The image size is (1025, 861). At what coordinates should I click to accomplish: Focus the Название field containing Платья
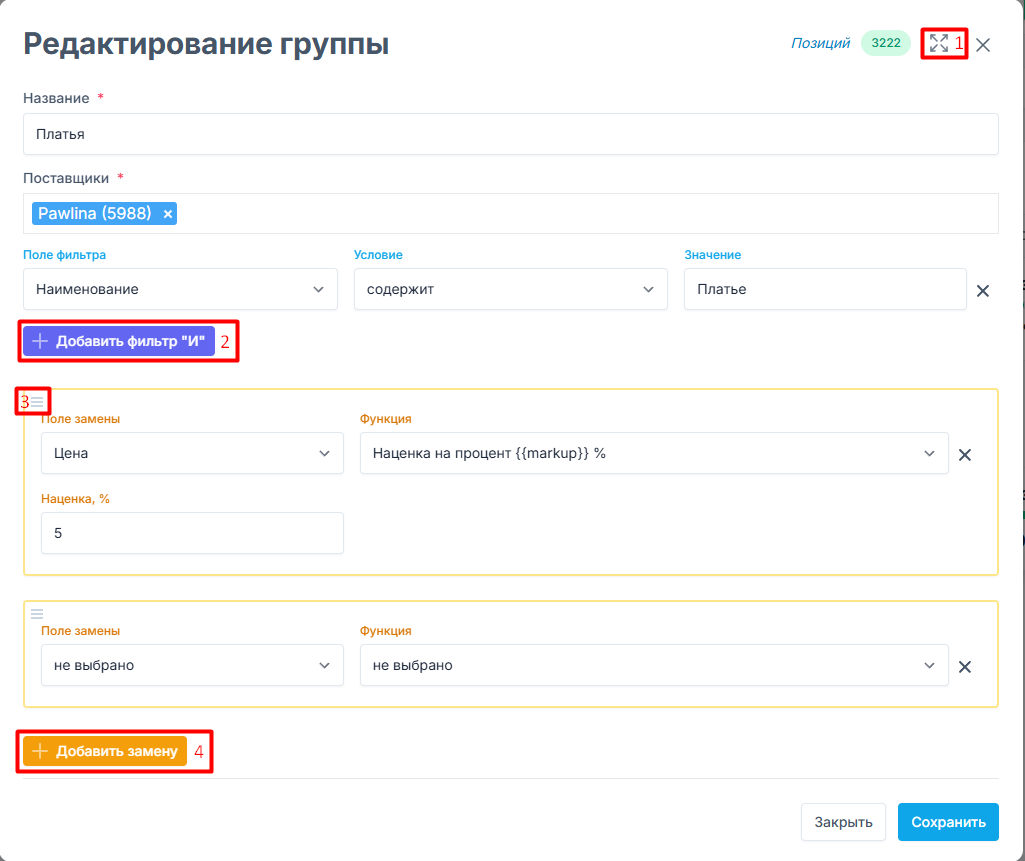click(510, 134)
